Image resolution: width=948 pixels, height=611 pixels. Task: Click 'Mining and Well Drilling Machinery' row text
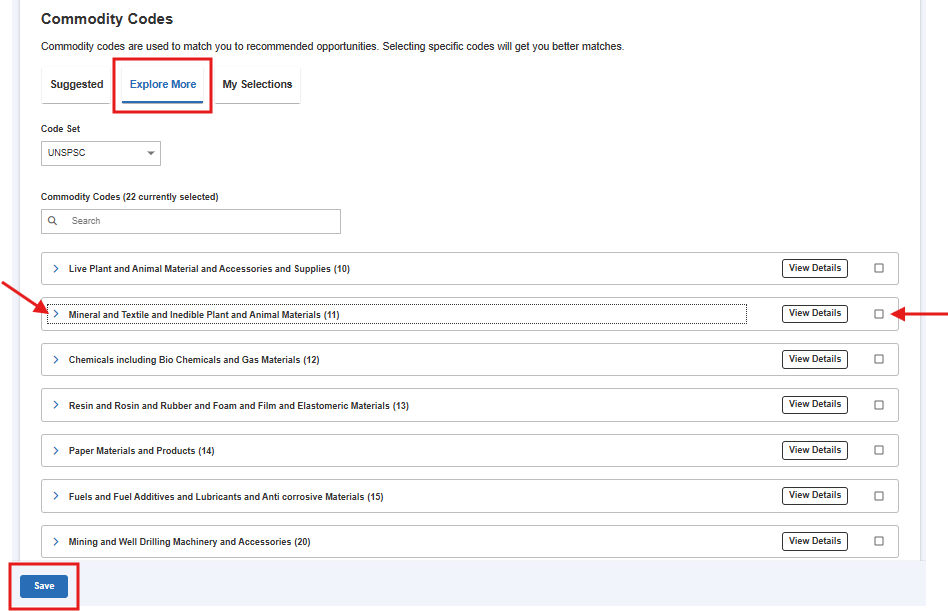point(189,542)
